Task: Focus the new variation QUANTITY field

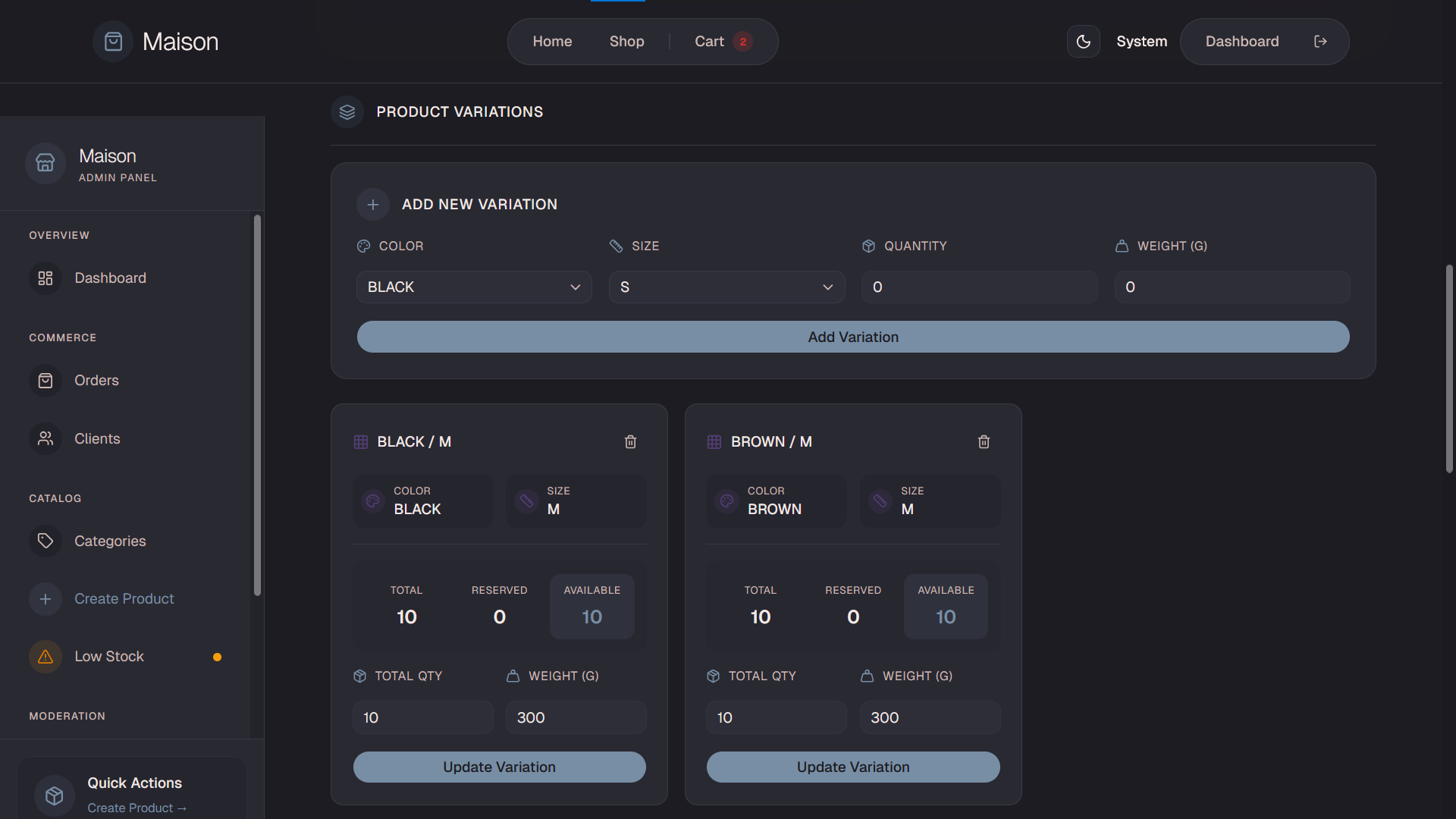Action: click(979, 287)
